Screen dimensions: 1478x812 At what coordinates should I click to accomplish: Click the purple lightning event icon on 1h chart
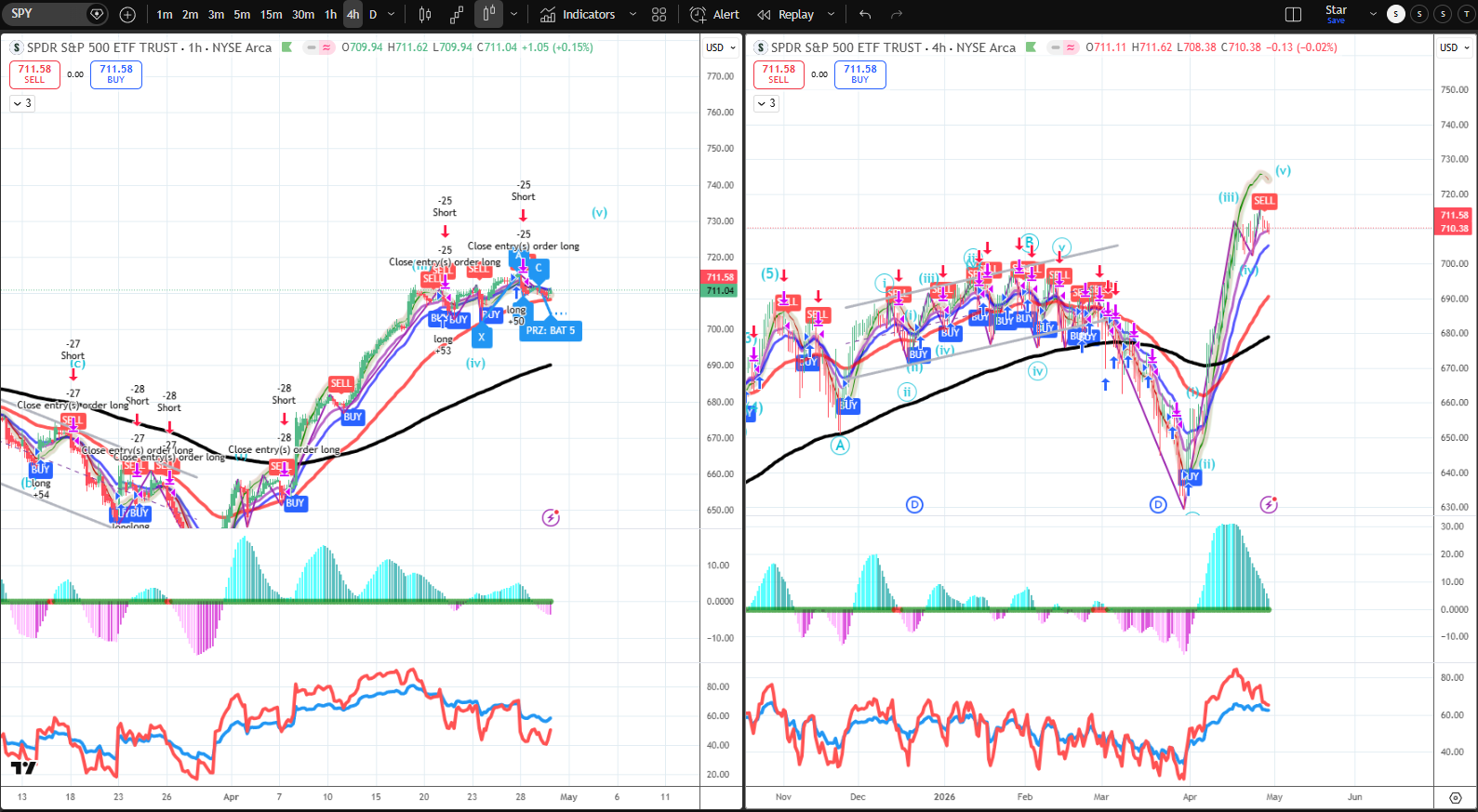(x=551, y=517)
